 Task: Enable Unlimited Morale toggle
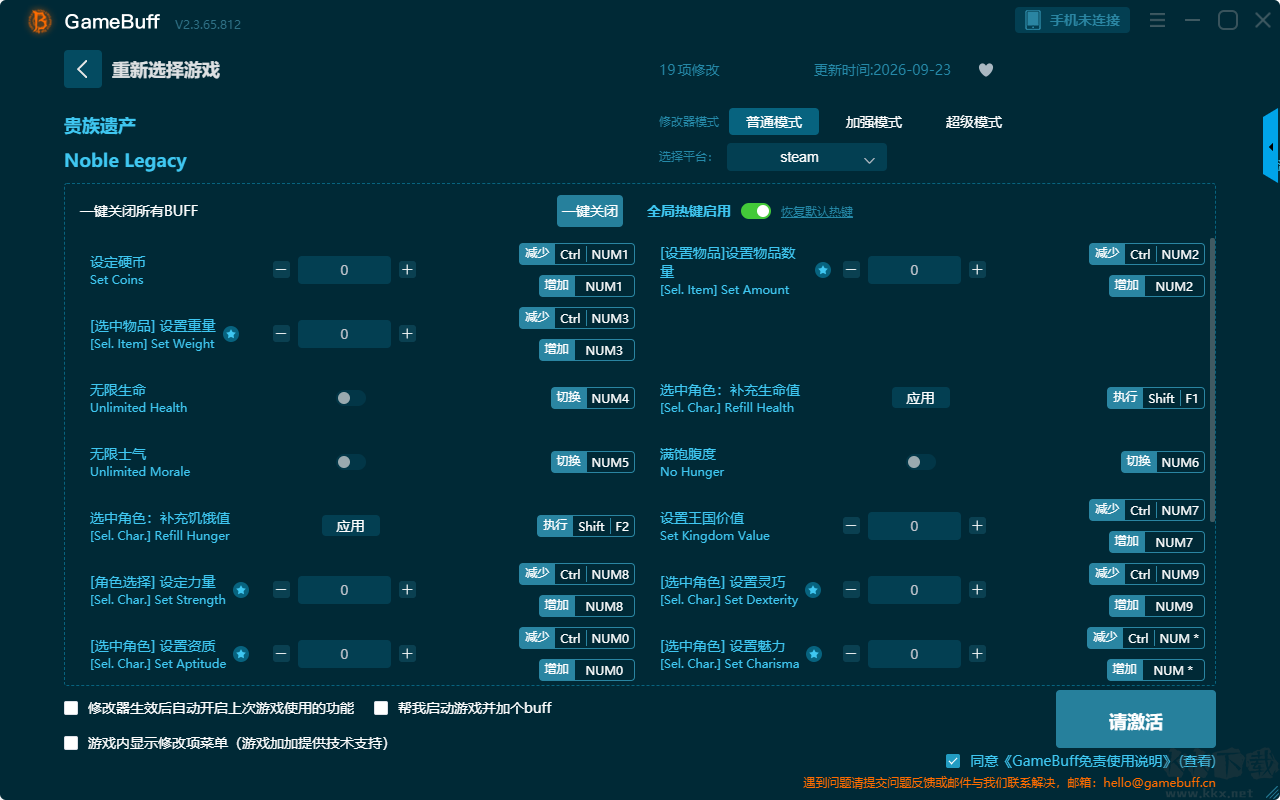click(351, 462)
